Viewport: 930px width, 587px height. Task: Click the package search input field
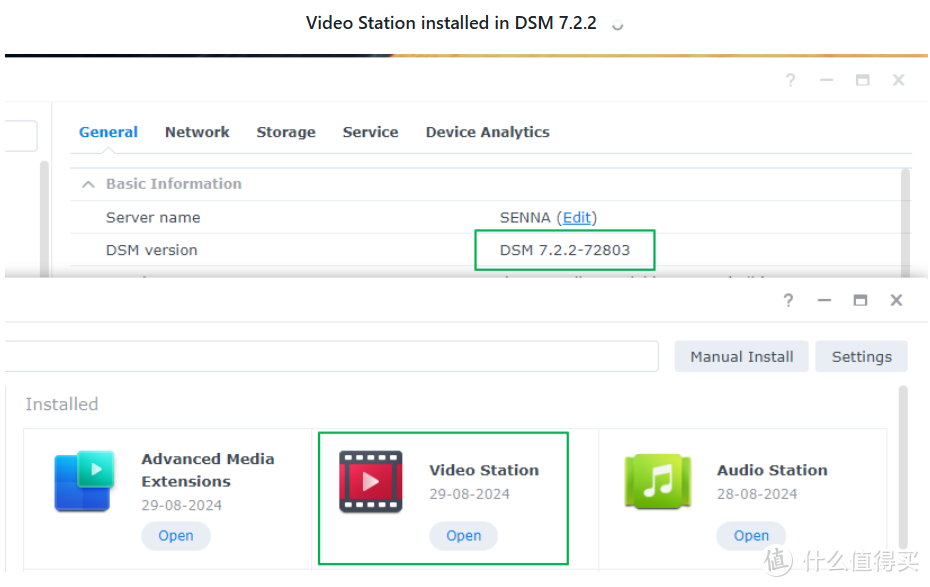[330, 356]
